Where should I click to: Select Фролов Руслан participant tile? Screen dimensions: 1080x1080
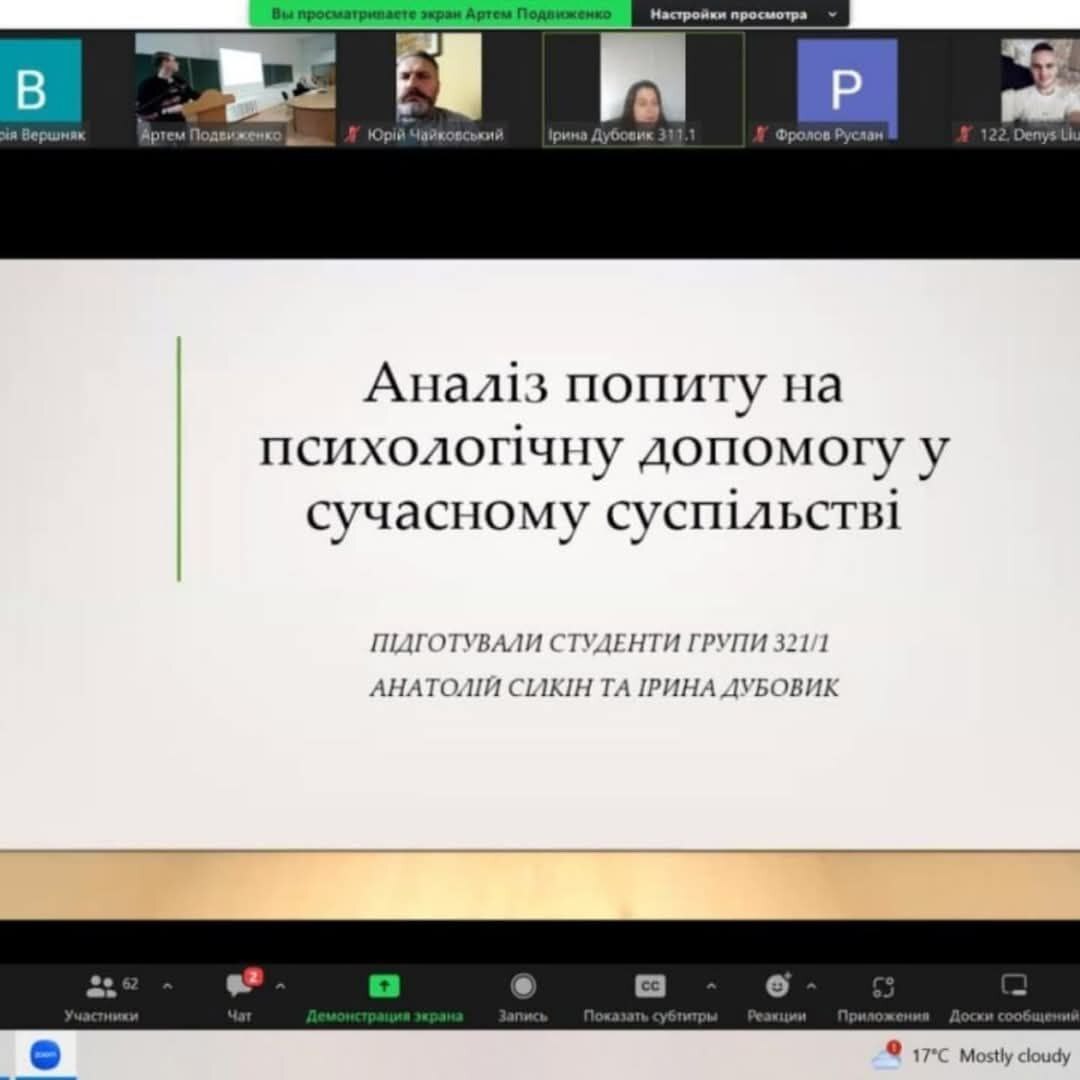(x=846, y=87)
